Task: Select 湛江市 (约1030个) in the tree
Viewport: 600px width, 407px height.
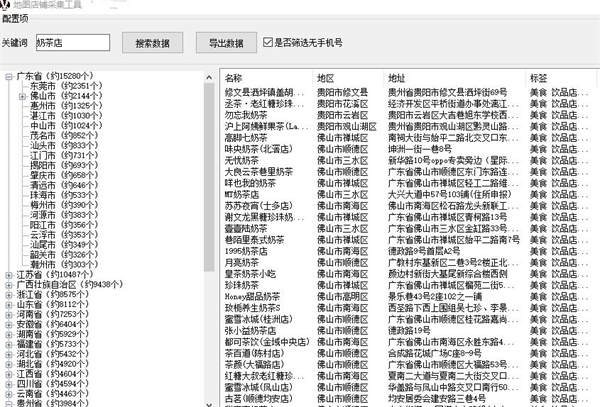Action: (66, 116)
